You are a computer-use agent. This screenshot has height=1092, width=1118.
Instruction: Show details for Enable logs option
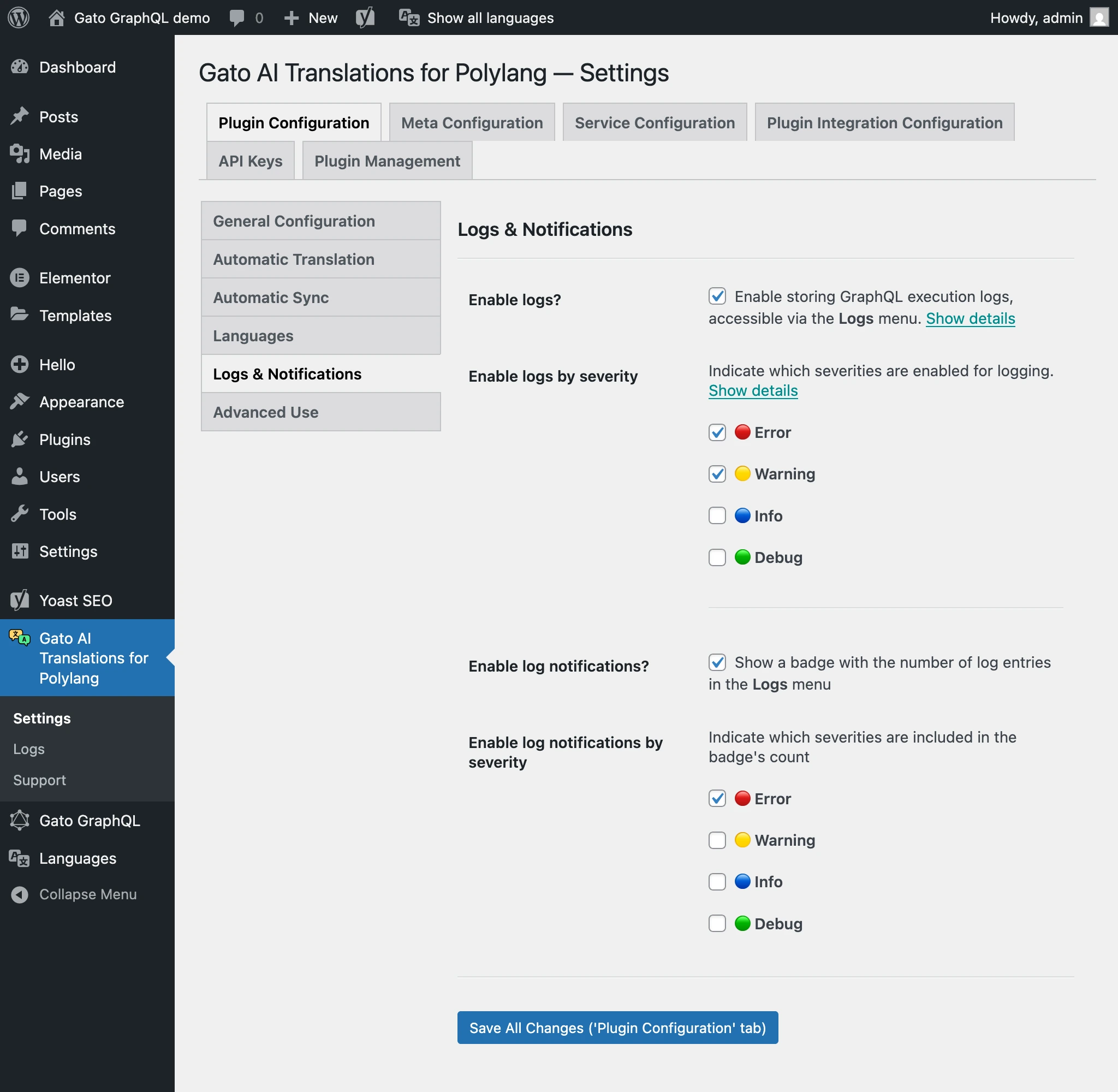(970, 318)
